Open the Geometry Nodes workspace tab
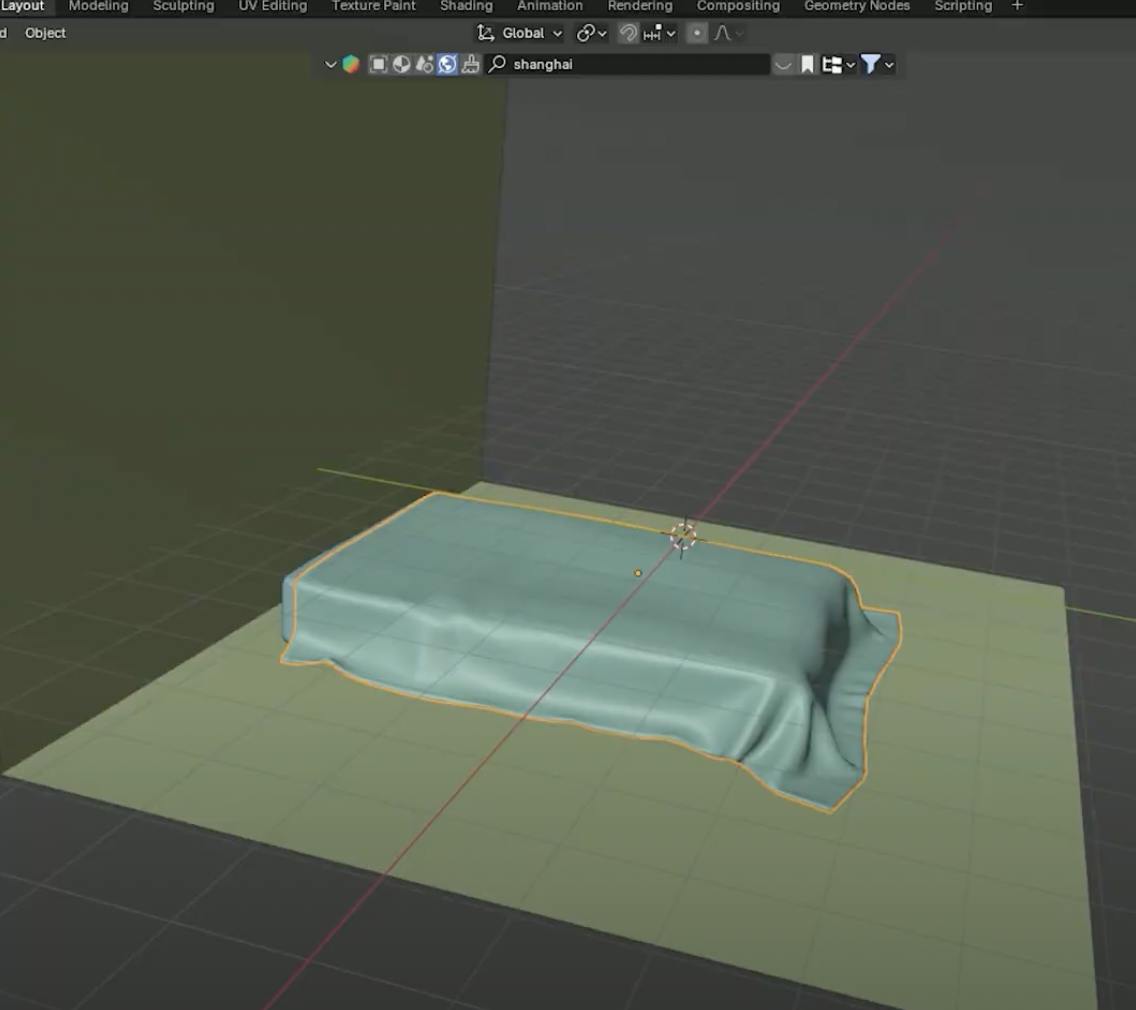The width and height of the screenshot is (1136, 1010). [x=857, y=7]
